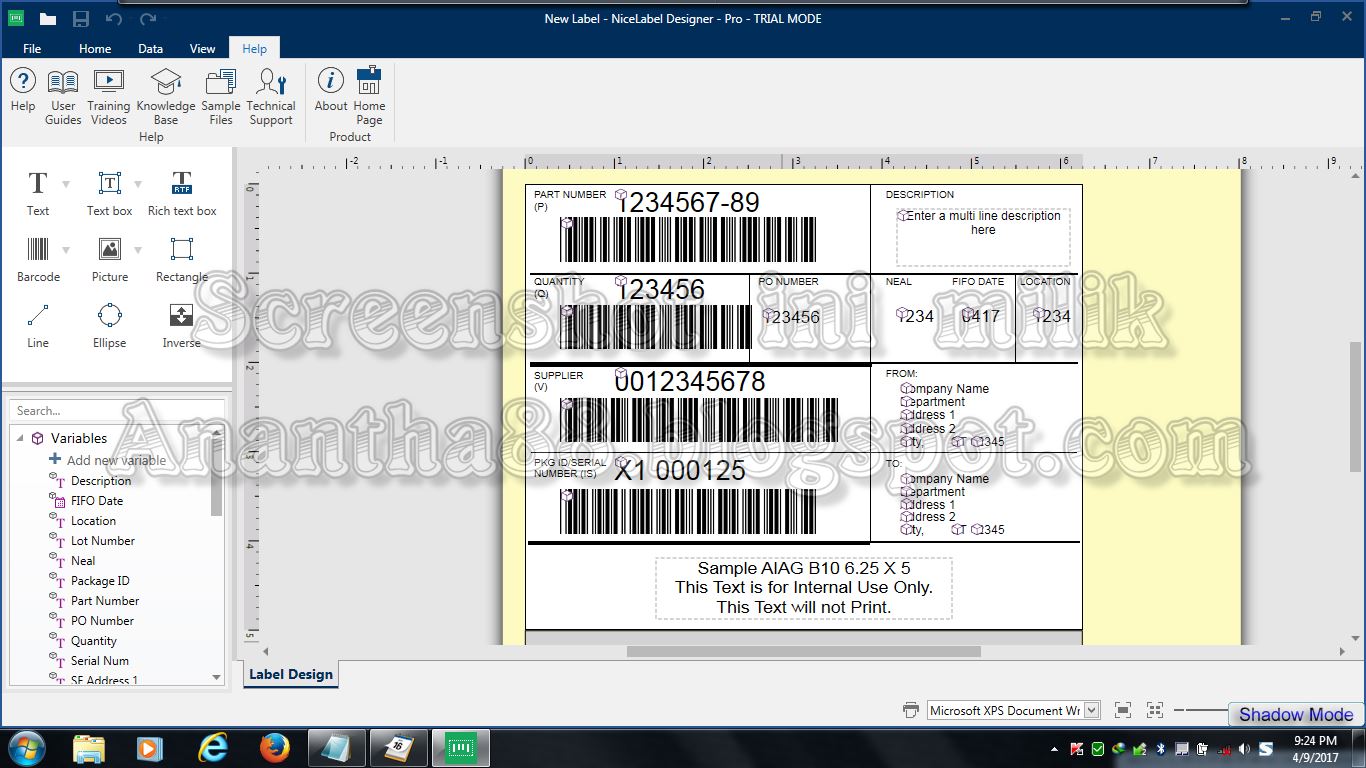Choose the Rectangle tool
Viewport: 1366px width, 768px height.
point(182,259)
